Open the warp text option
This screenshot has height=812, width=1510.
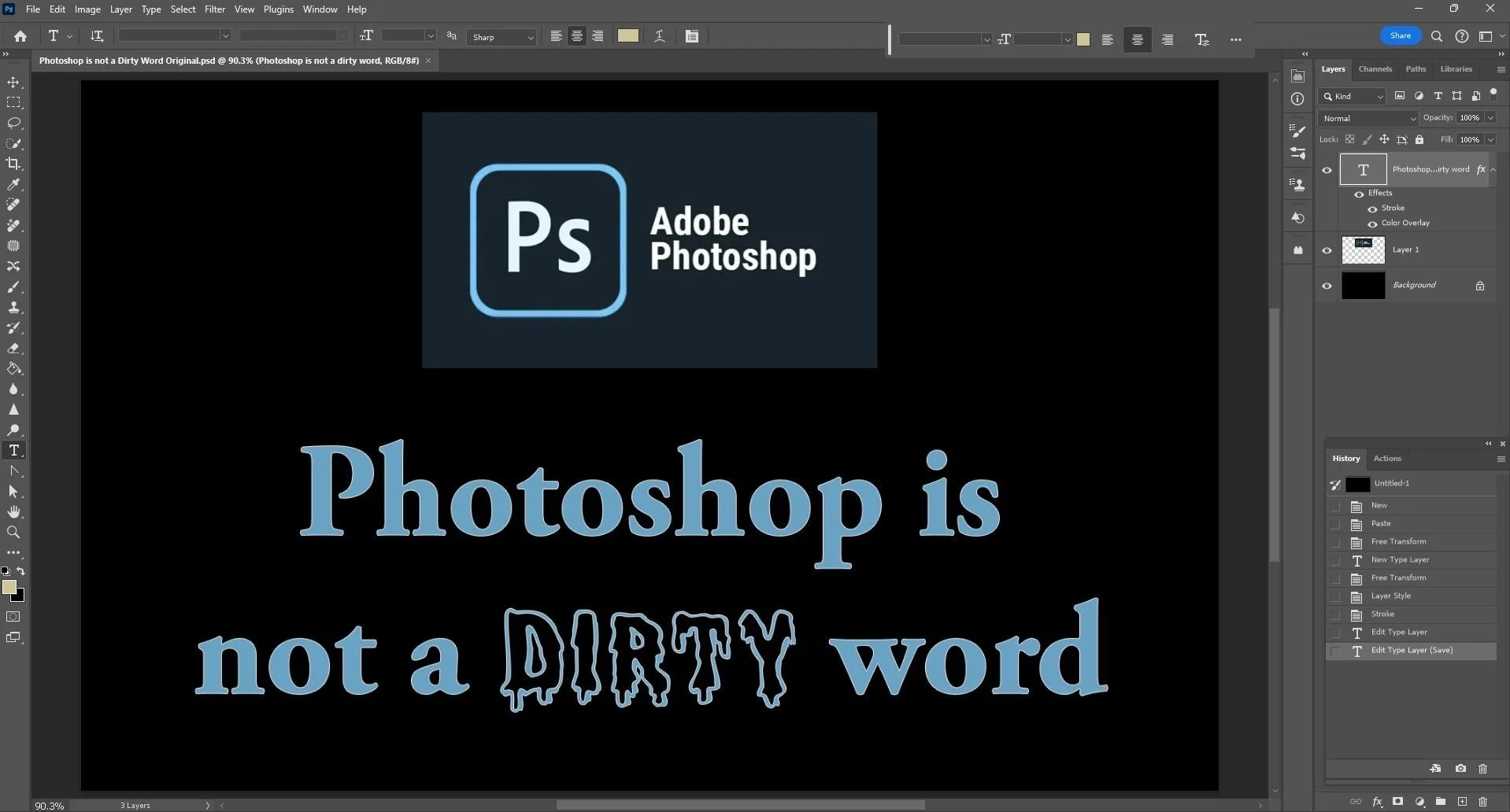point(660,36)
